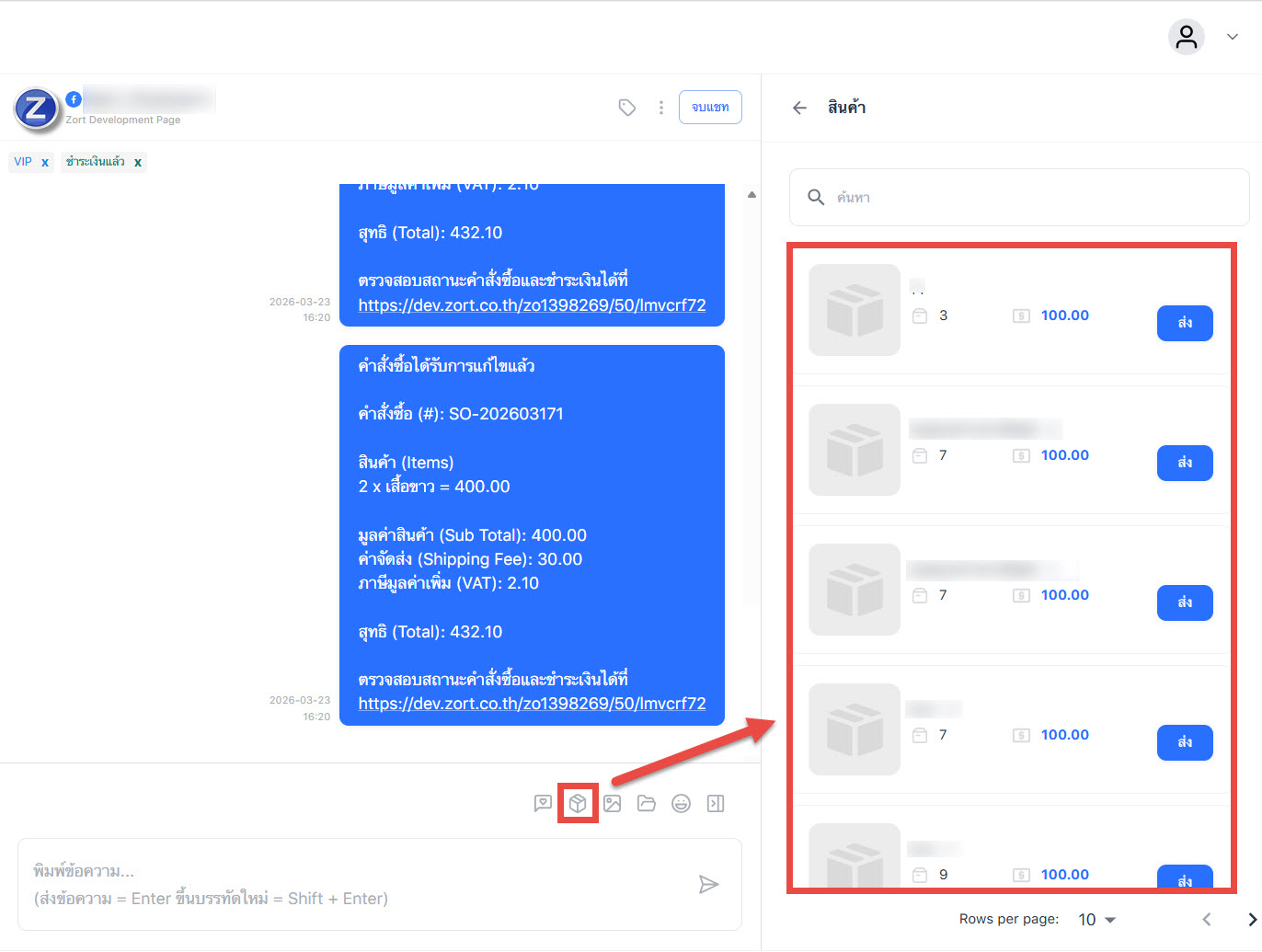Viewport: 1262px width, 952px height.
Task: Open the Rows per page dropdown
Action: [1096, 920]
